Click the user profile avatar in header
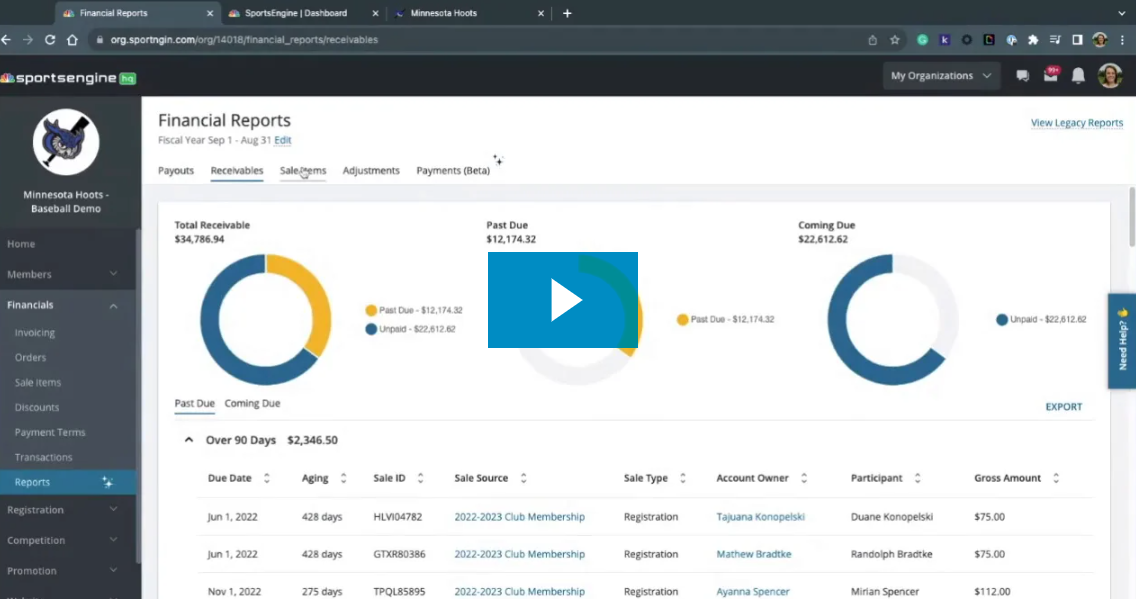The width and height of the screenshot is (1136, 599). tap(1110, 76)
